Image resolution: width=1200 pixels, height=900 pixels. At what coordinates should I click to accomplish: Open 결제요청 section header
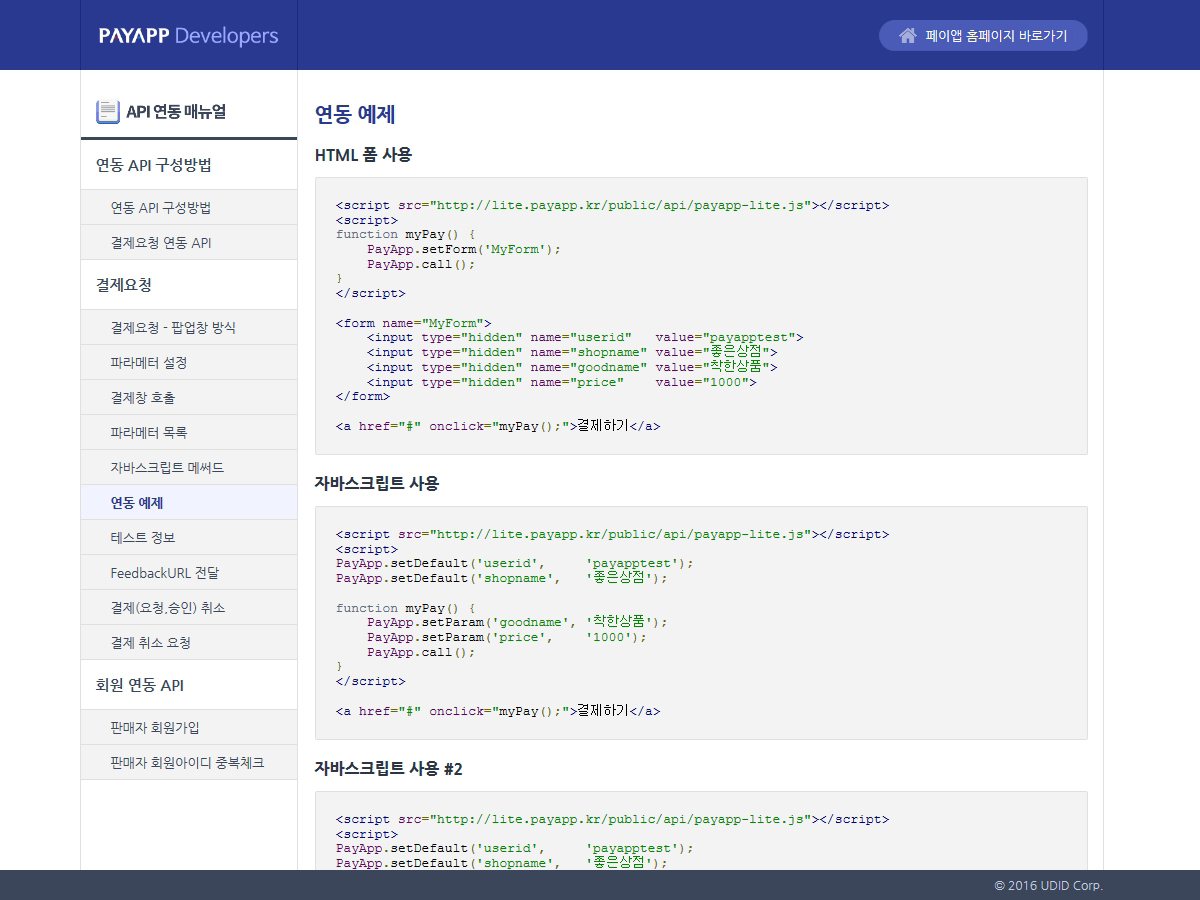pyautogui.click(x=189, y=285)
